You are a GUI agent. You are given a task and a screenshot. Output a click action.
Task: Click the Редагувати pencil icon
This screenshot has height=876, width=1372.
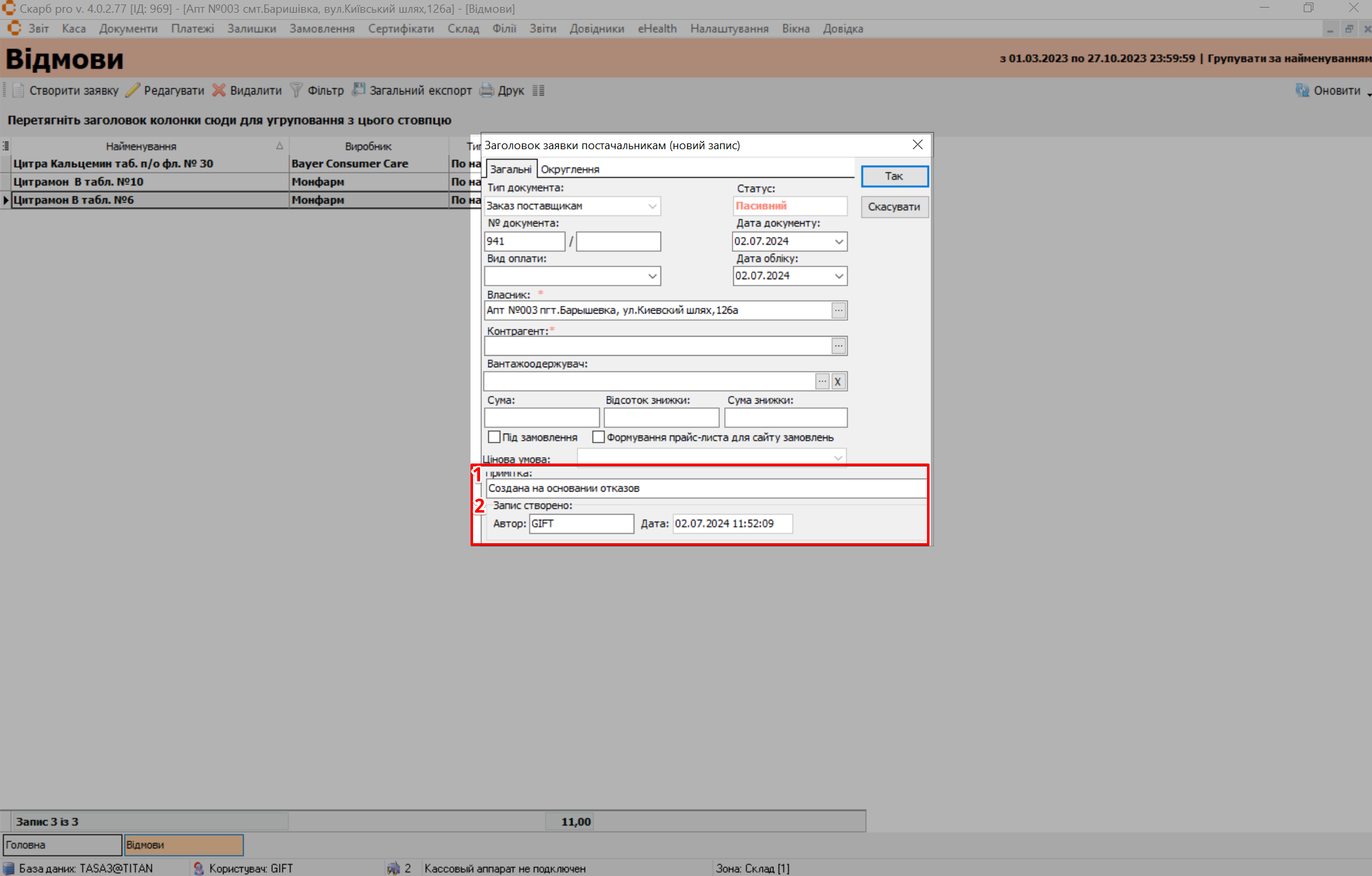point(133,91)
